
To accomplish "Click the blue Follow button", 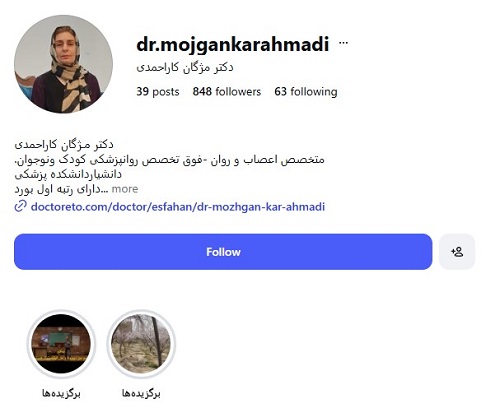I will (223, 252).
